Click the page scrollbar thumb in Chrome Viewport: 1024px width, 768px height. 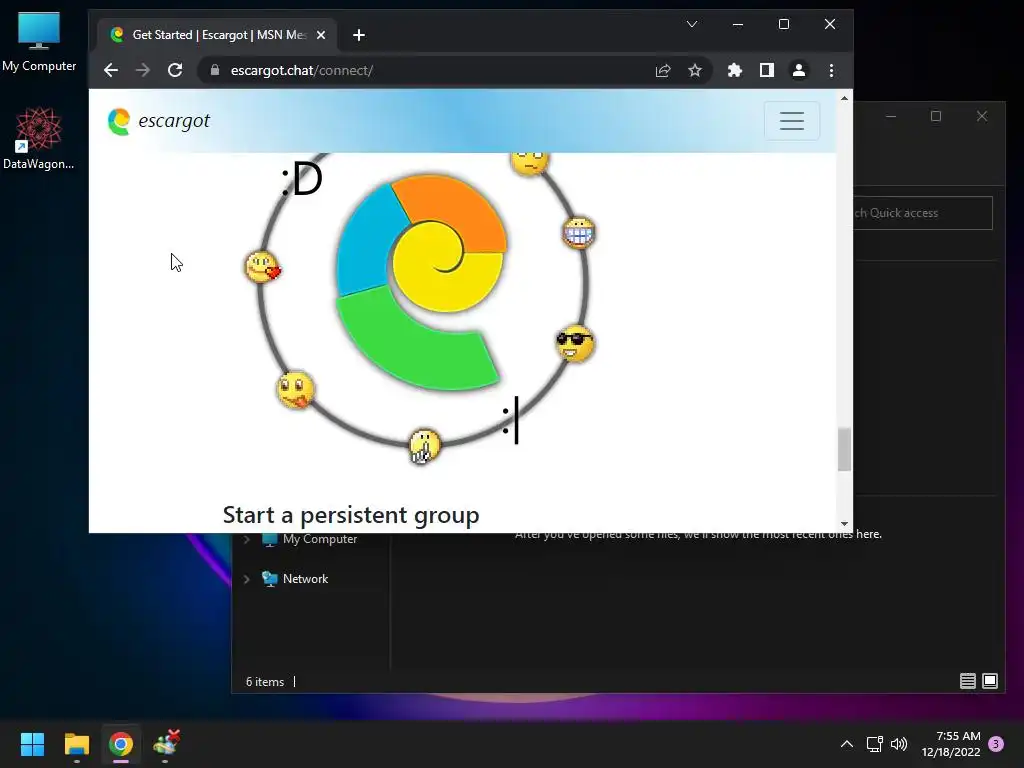[x=844, y=449]
